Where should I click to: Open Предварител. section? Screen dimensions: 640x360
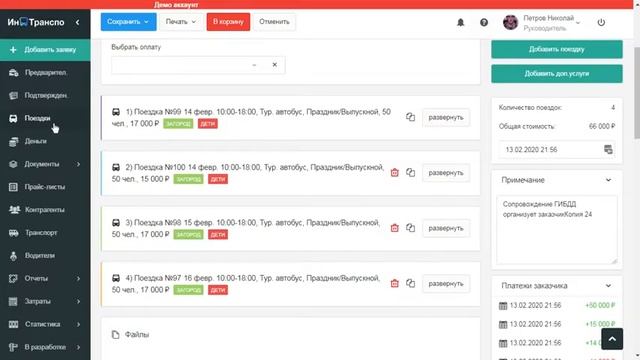point(45,73)
